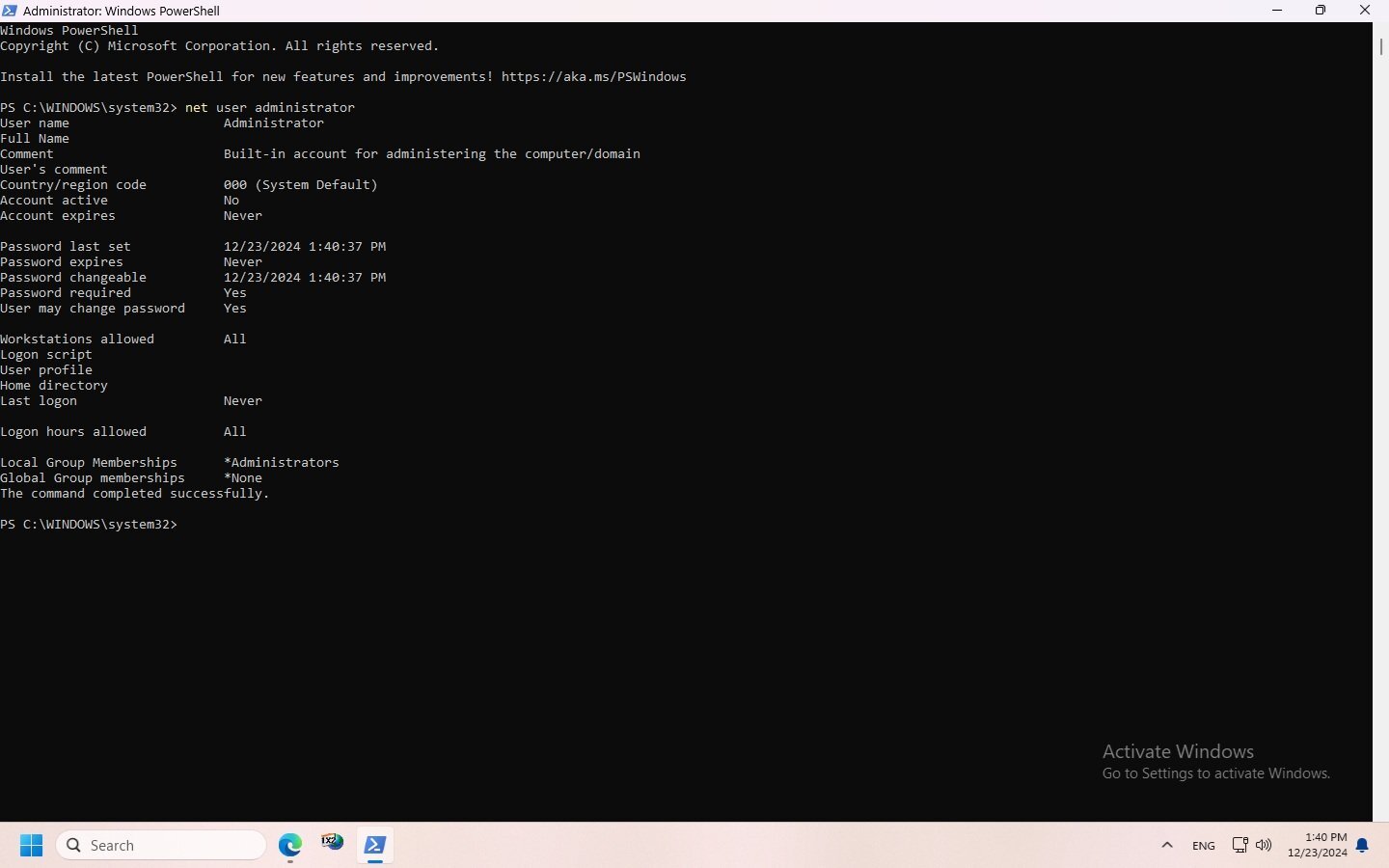1389x868 pixels.
Task: Click the "000 (System Default)" value
Action: click(x=301, y=185)
